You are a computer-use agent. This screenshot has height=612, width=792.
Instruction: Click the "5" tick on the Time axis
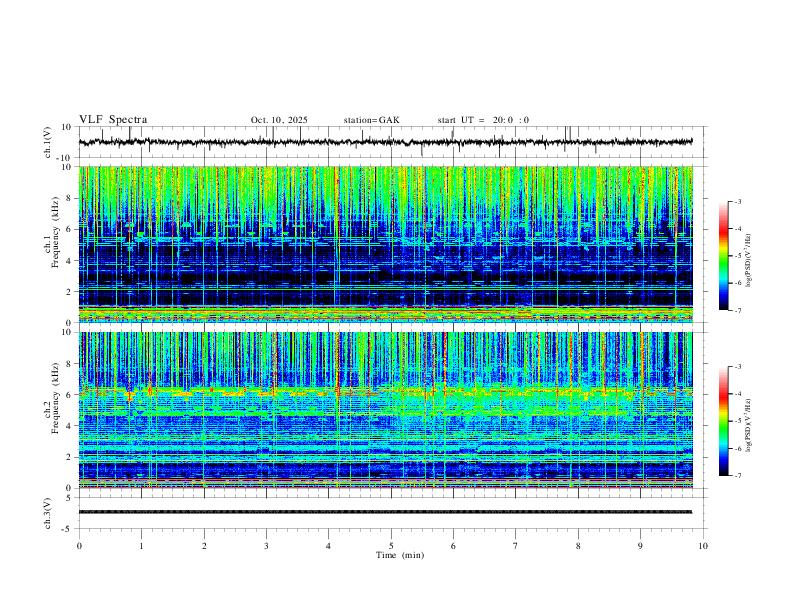click(391, 546)
